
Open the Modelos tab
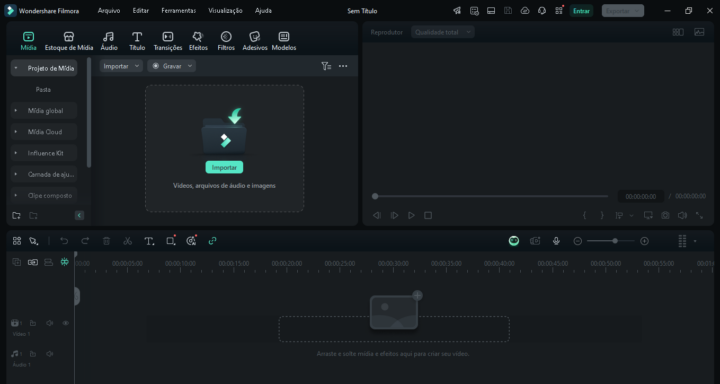(284, 41)
